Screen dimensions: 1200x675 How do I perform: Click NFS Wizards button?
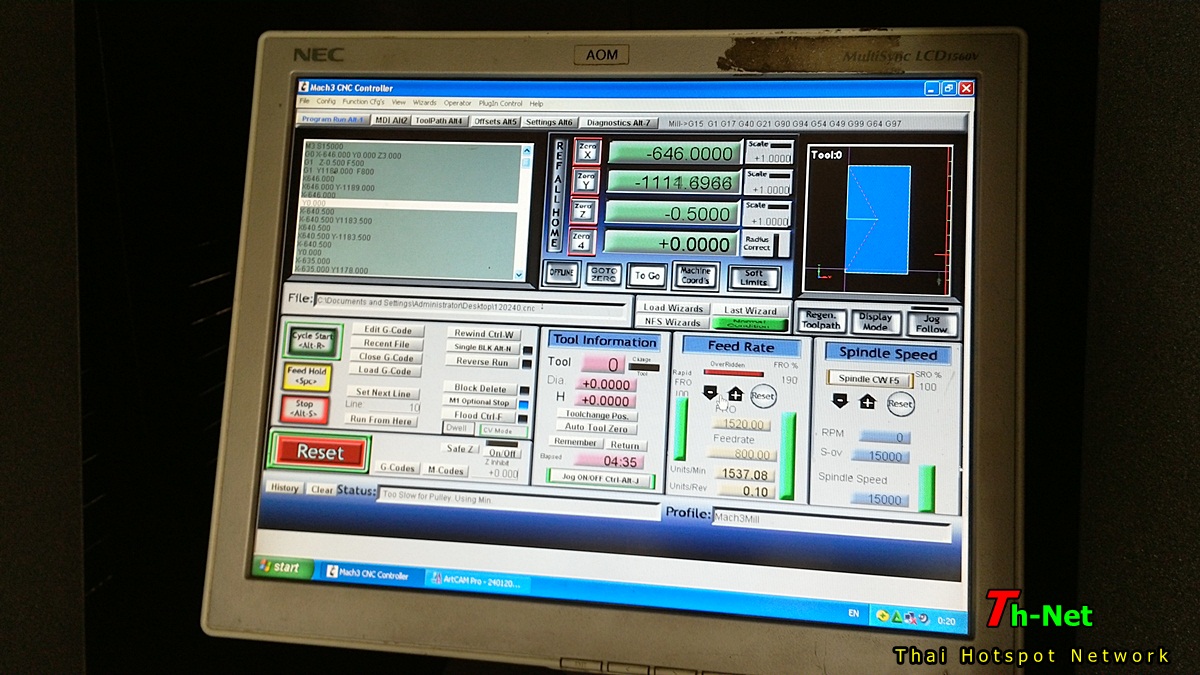pyautogui.click(x=672, y=323)
